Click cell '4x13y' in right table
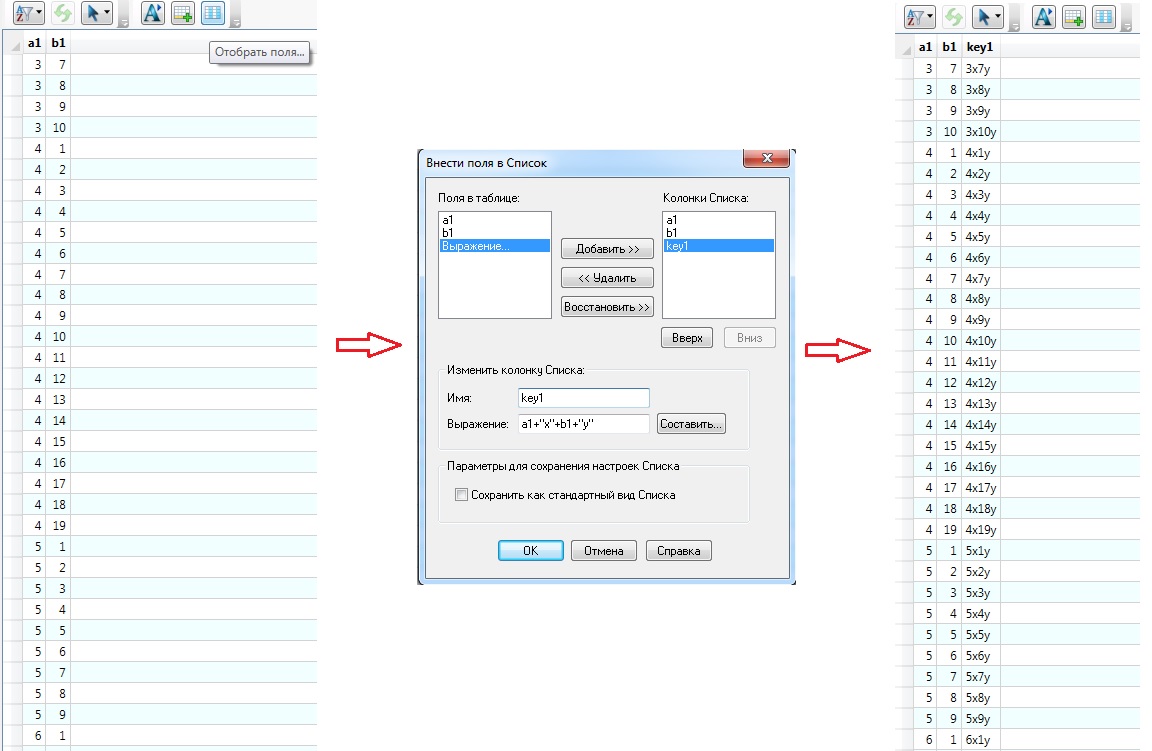 [x=981, y=404]
